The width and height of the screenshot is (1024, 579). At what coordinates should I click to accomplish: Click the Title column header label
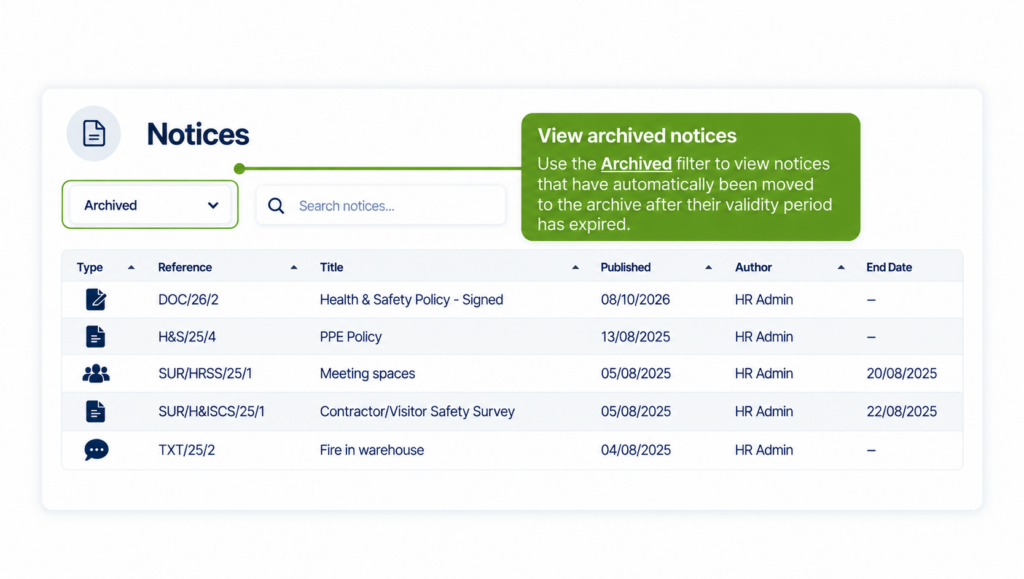(331, 267)
